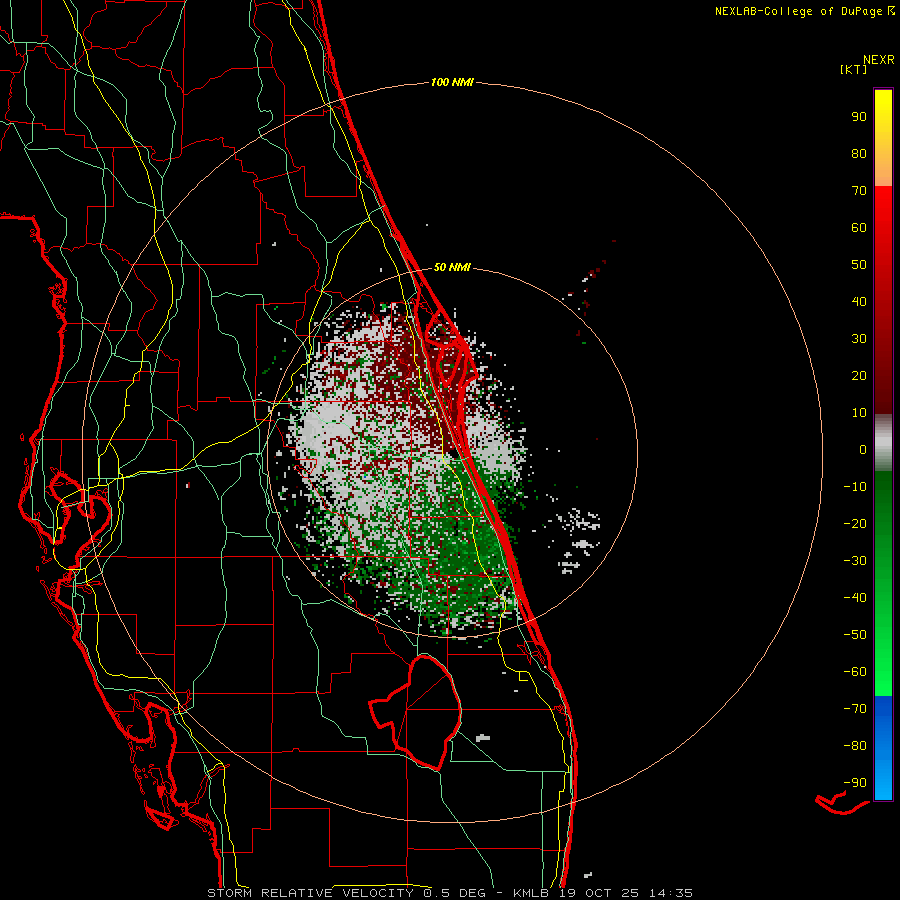Click the -50 knot scale value
900x900 pixels.
tap(855, 634)
